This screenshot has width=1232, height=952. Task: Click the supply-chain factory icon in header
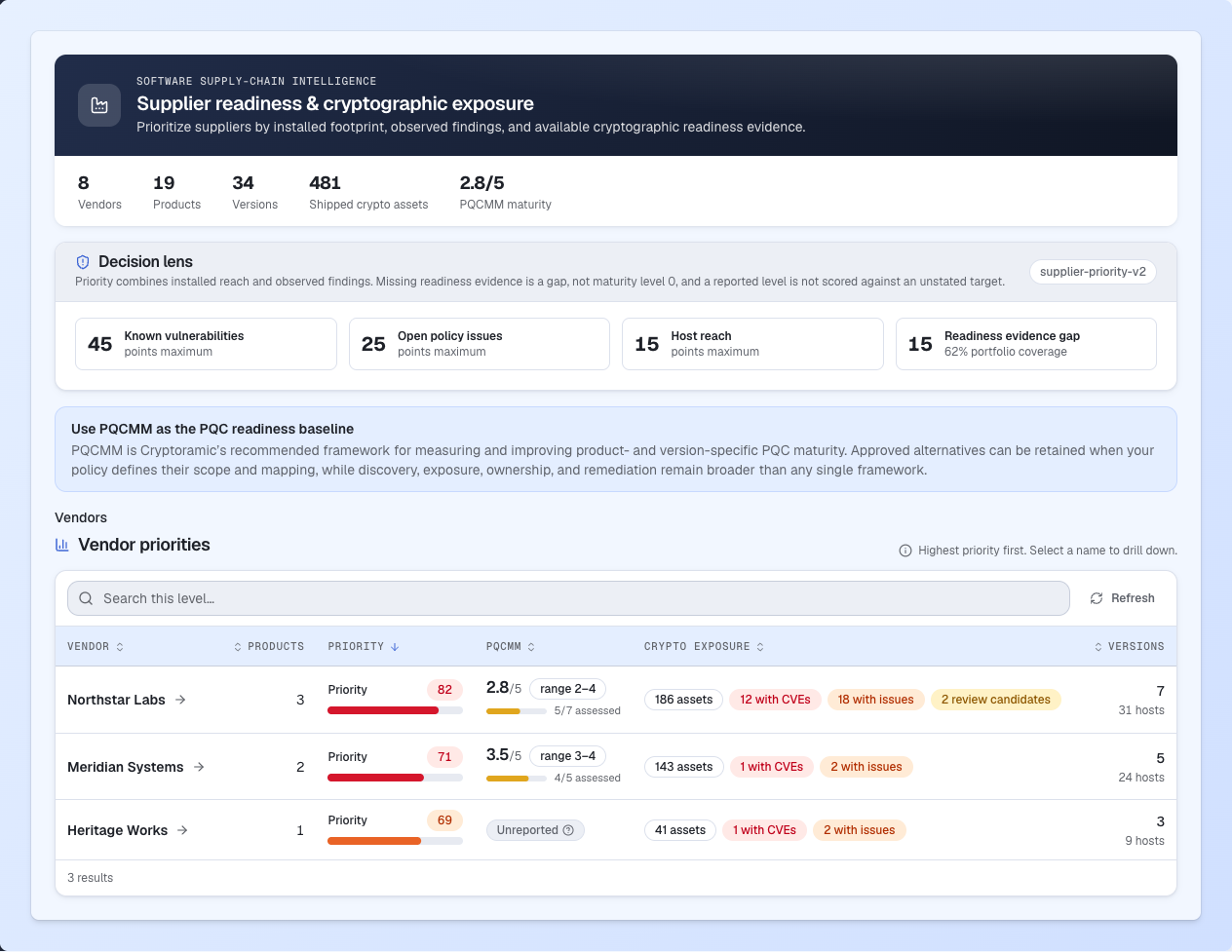click(x=99, y=105)
